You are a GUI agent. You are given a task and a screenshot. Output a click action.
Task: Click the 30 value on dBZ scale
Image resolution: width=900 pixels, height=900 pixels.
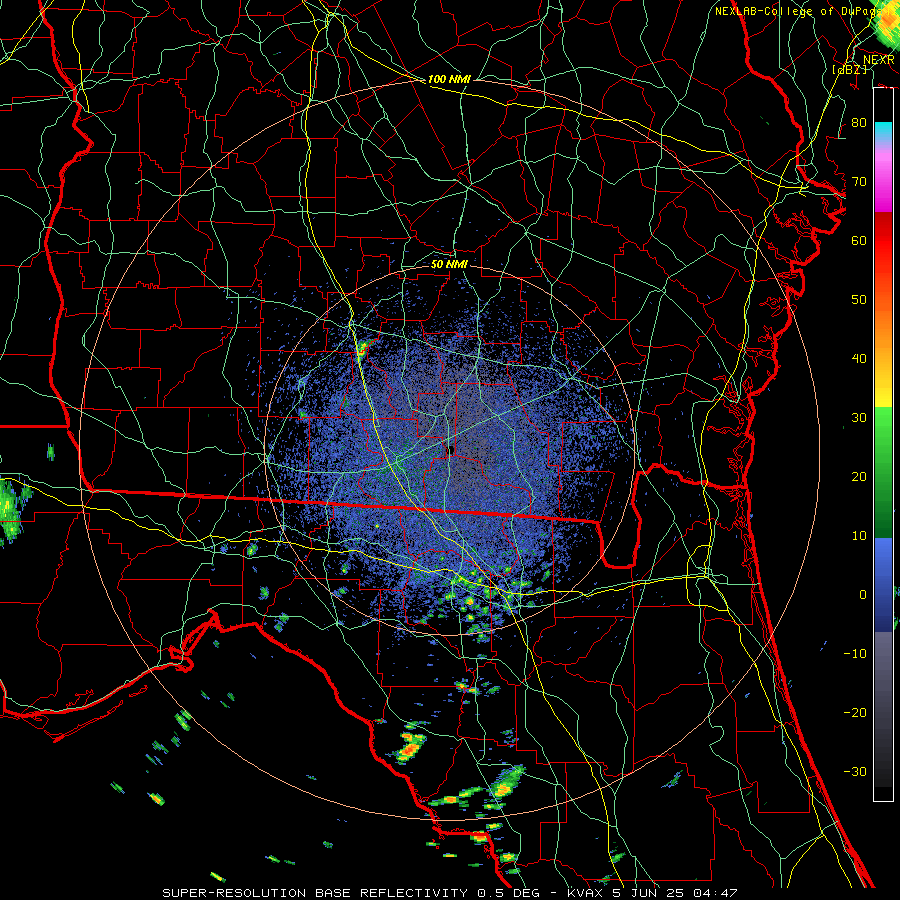point(859,418)
